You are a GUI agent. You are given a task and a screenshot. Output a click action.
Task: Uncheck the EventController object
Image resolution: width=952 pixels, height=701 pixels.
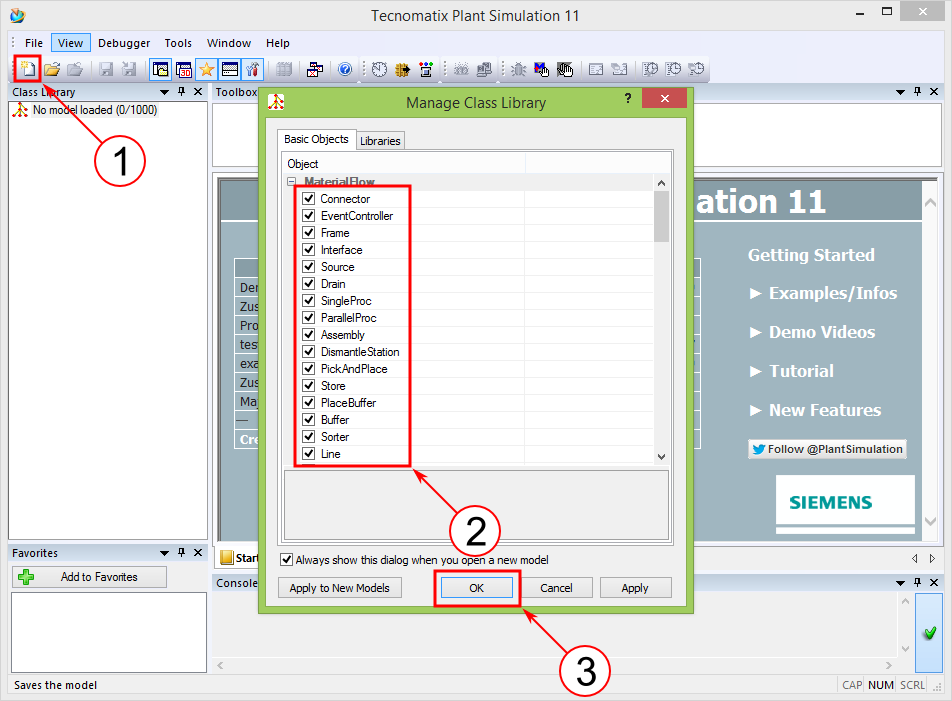308,215
